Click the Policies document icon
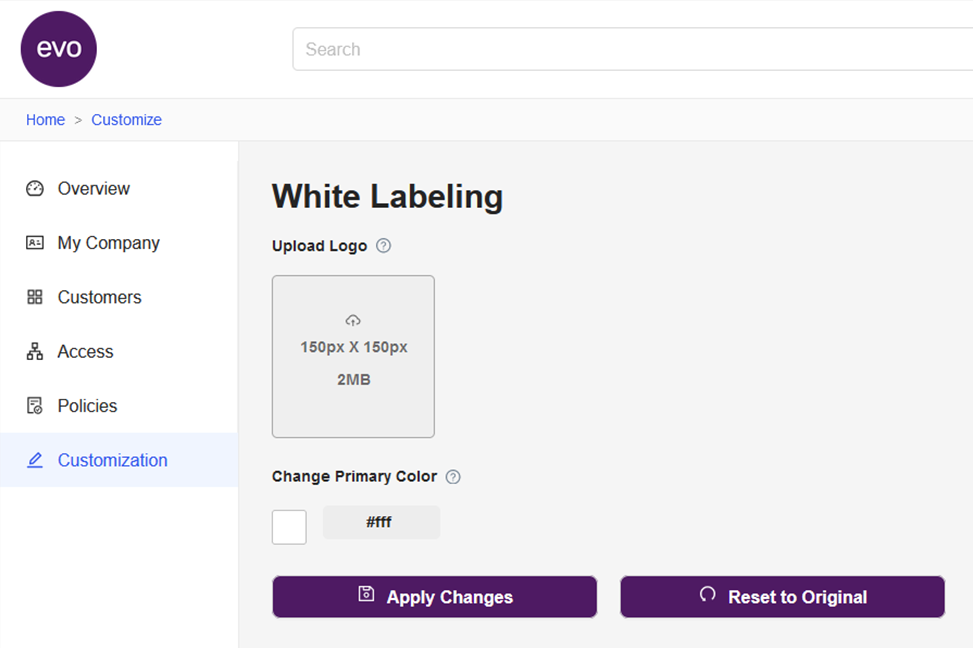Image resolution: width=973 pixels, height=648 pixels. point(35,406)
